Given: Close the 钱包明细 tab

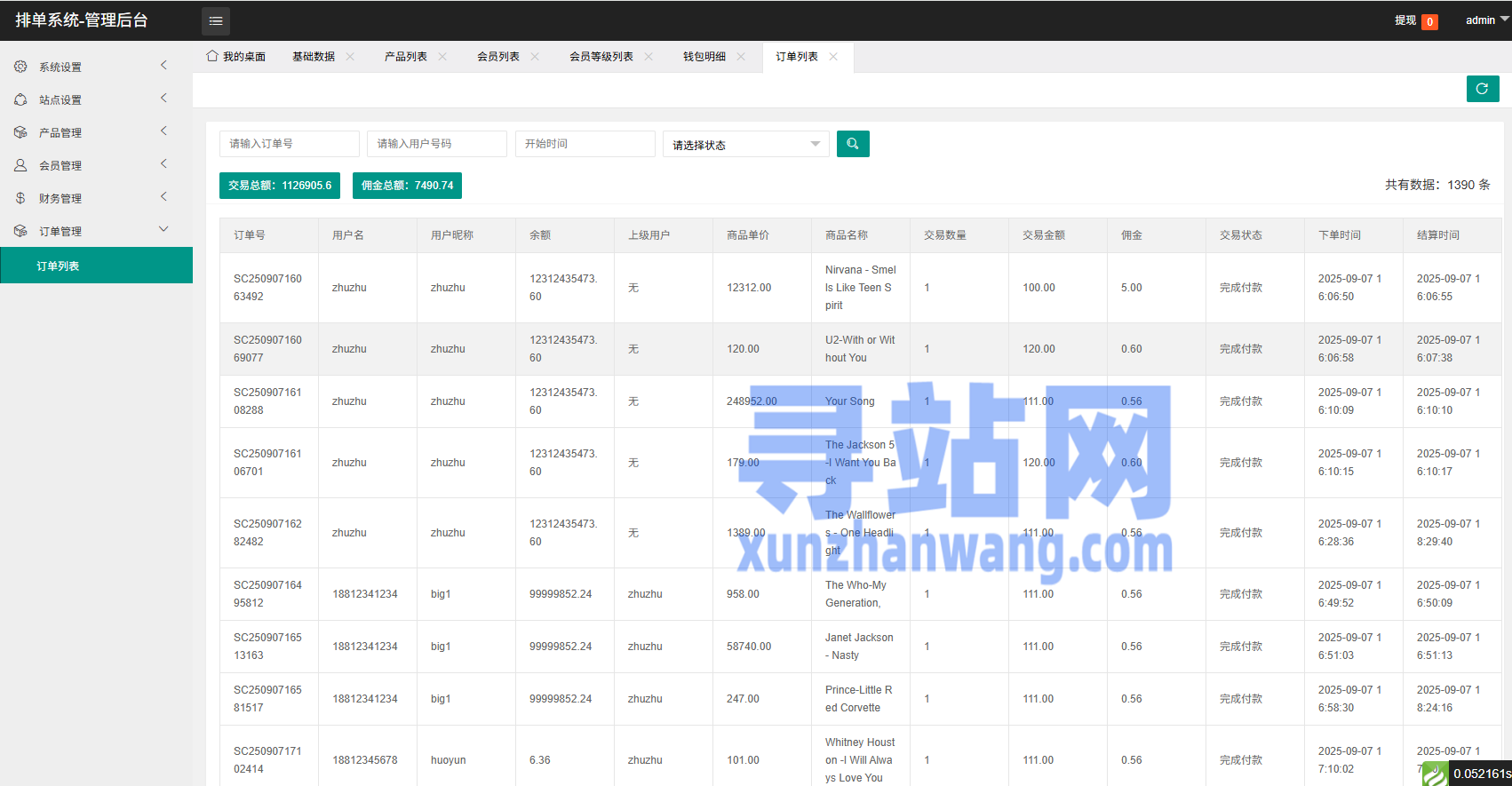Looking at the screenshot, I should pos(741,57).
